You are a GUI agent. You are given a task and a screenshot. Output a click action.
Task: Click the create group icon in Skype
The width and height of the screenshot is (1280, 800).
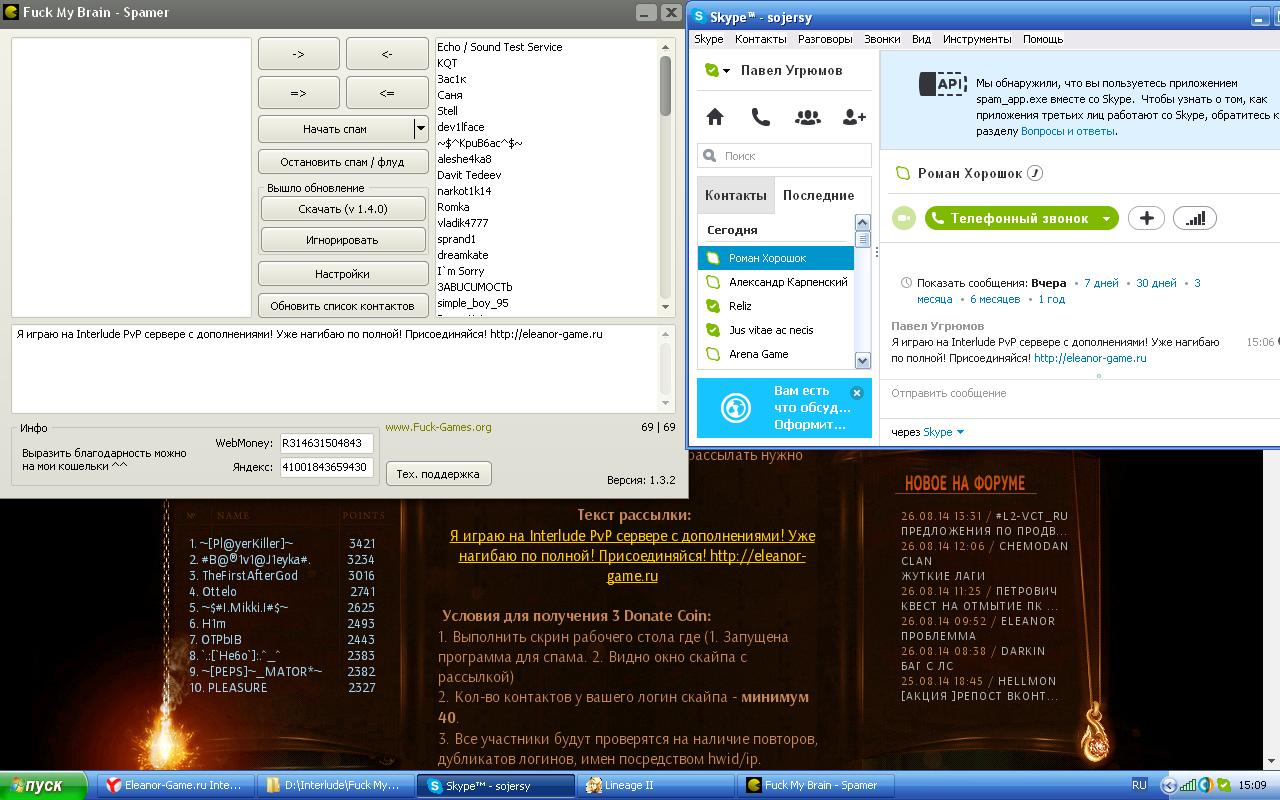pos(808,117)
